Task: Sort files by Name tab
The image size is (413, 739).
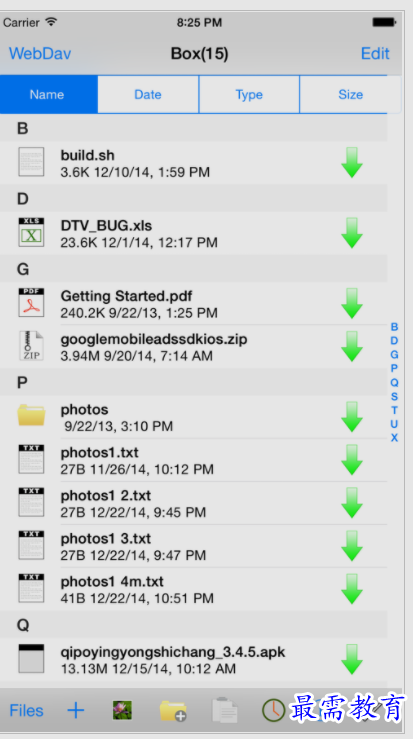Action: coord(49,94)
